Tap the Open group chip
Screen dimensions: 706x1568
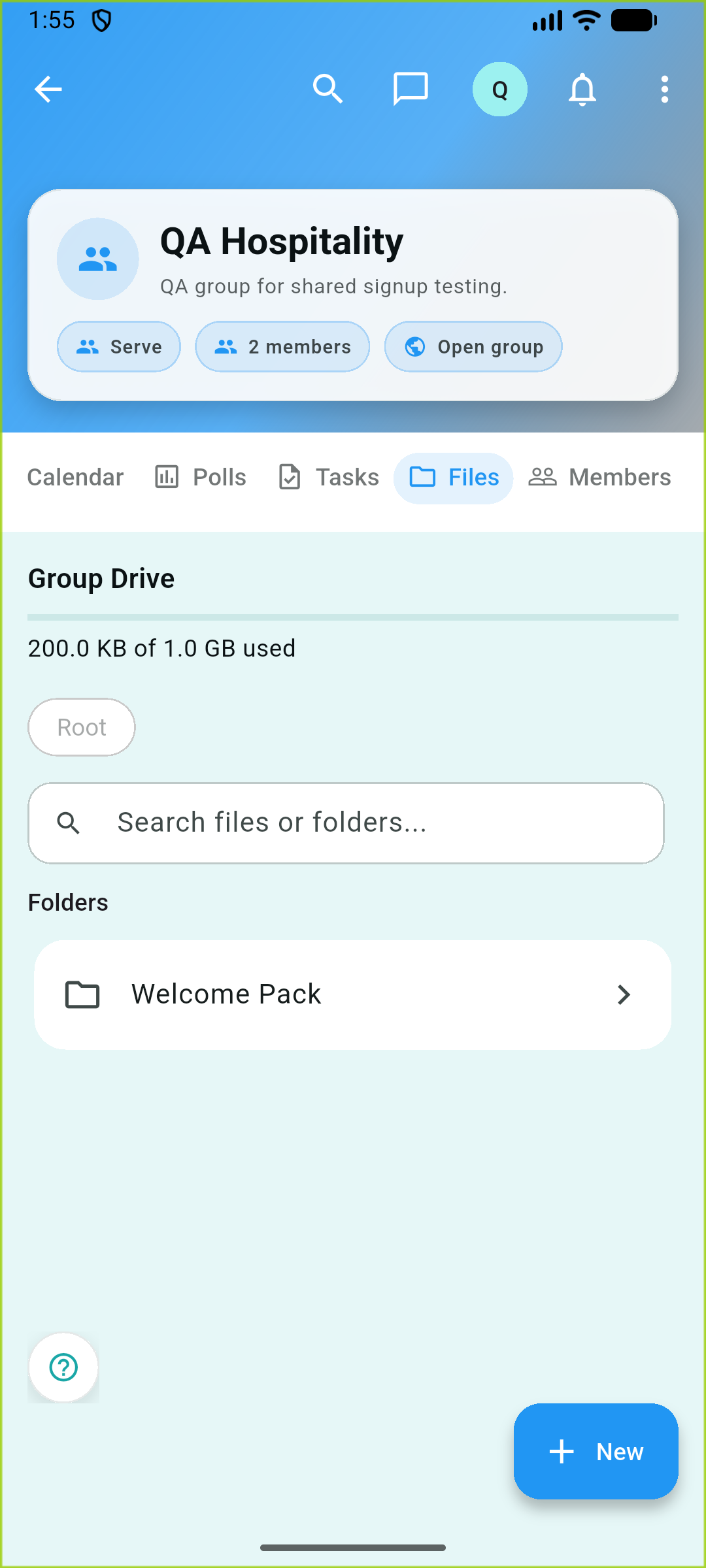tap(473, 347)
